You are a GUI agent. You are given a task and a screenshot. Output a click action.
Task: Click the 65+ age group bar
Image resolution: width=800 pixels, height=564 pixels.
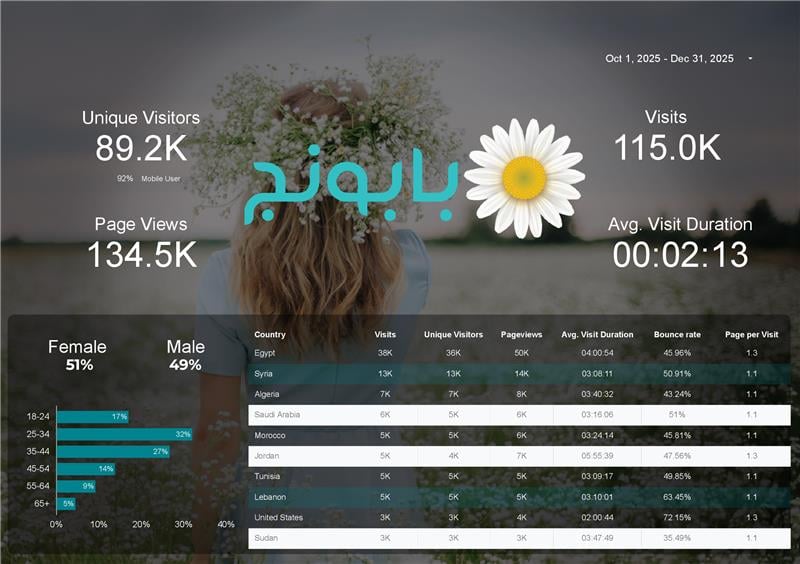[66, 503]
